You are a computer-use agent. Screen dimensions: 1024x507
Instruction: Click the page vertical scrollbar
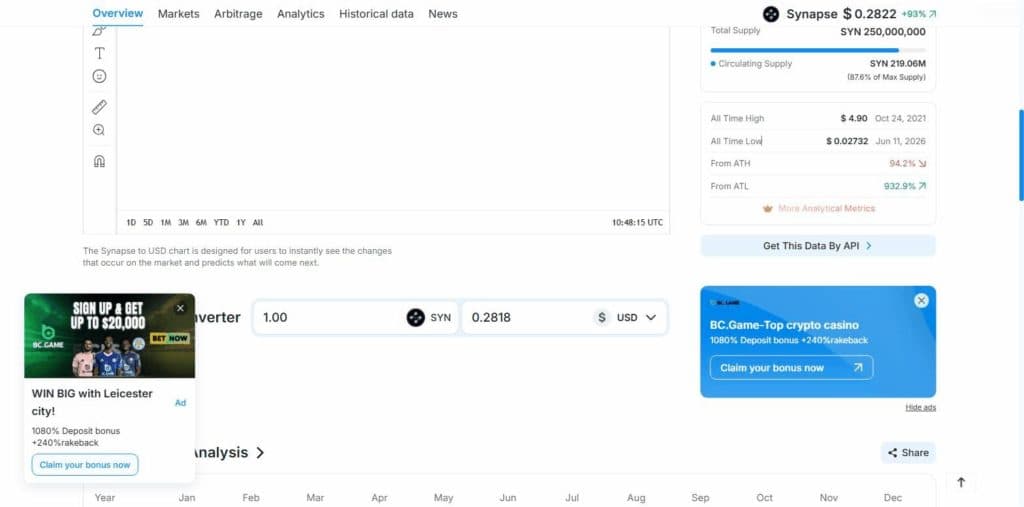tap(1021, 155)
